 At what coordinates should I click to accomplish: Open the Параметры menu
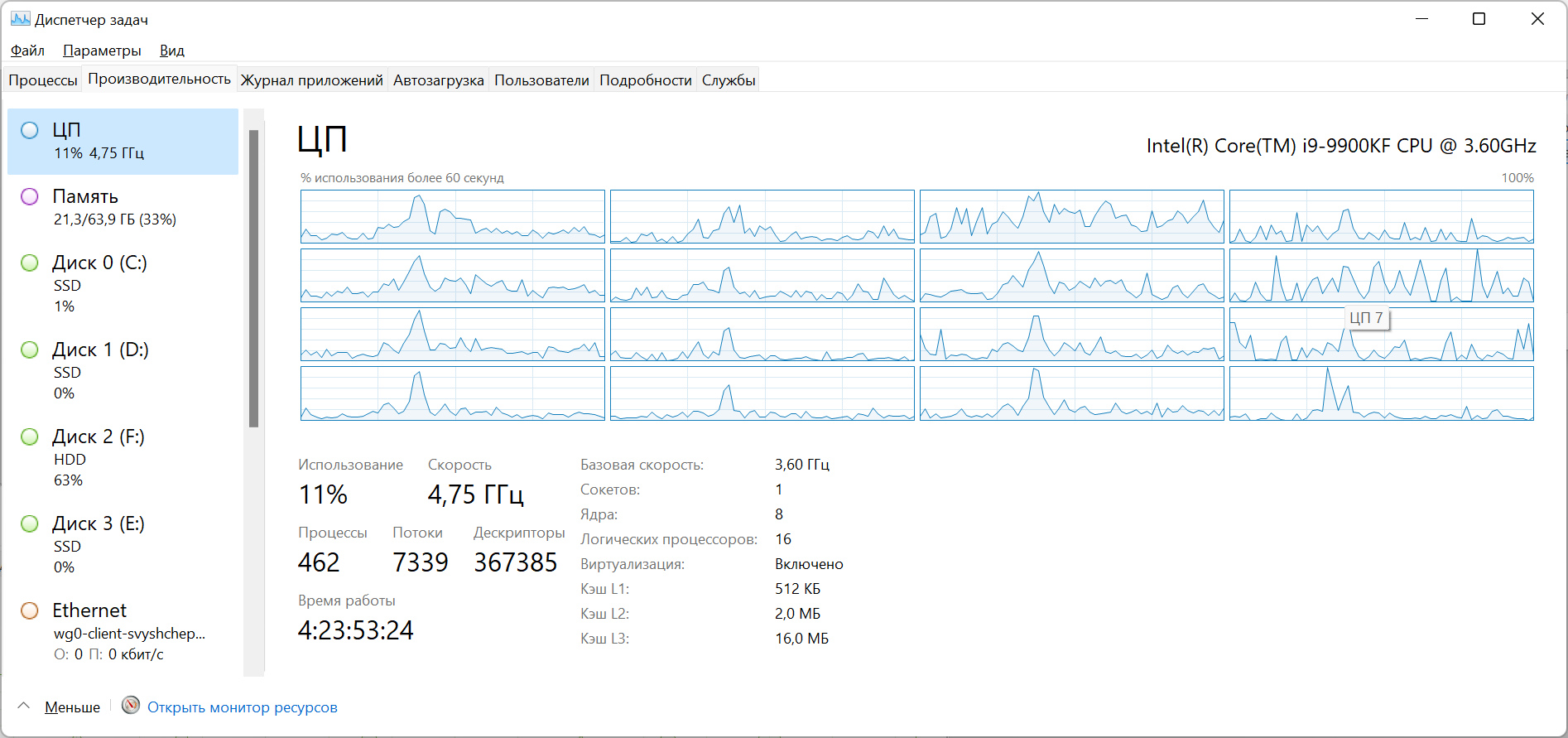point(102,51)
